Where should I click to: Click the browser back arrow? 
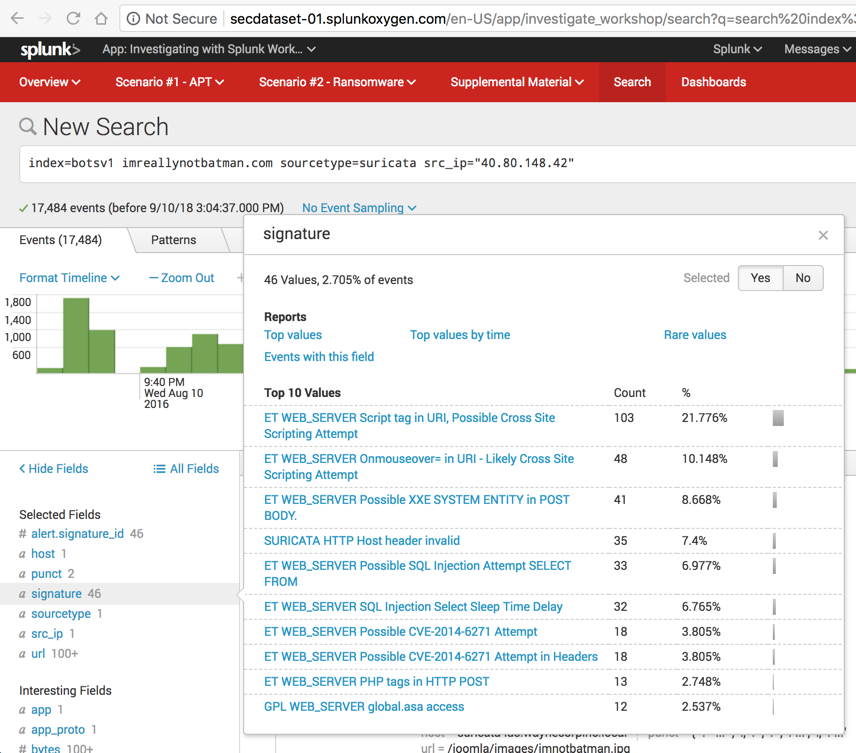pos(17,19)
